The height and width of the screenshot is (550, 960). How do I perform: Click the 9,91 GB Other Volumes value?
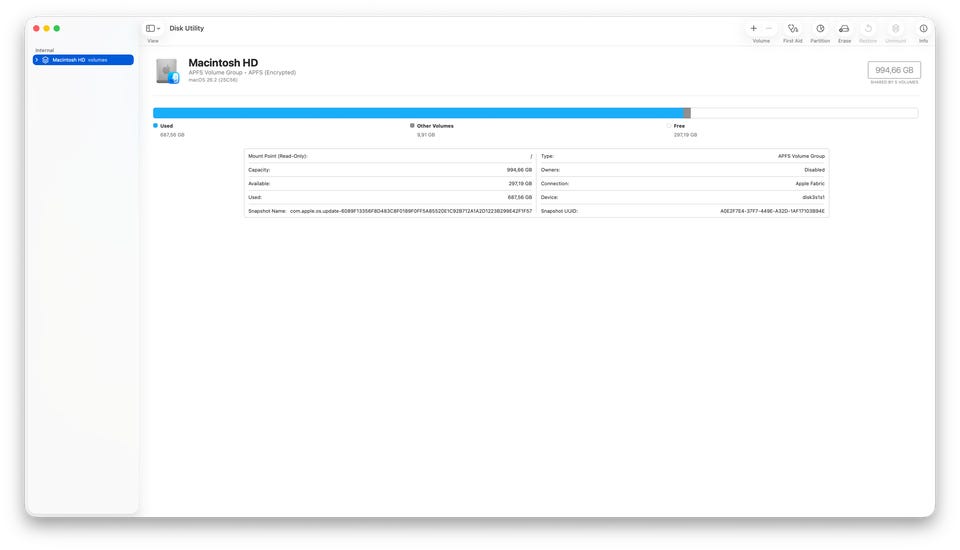click(x=426, y=135)
